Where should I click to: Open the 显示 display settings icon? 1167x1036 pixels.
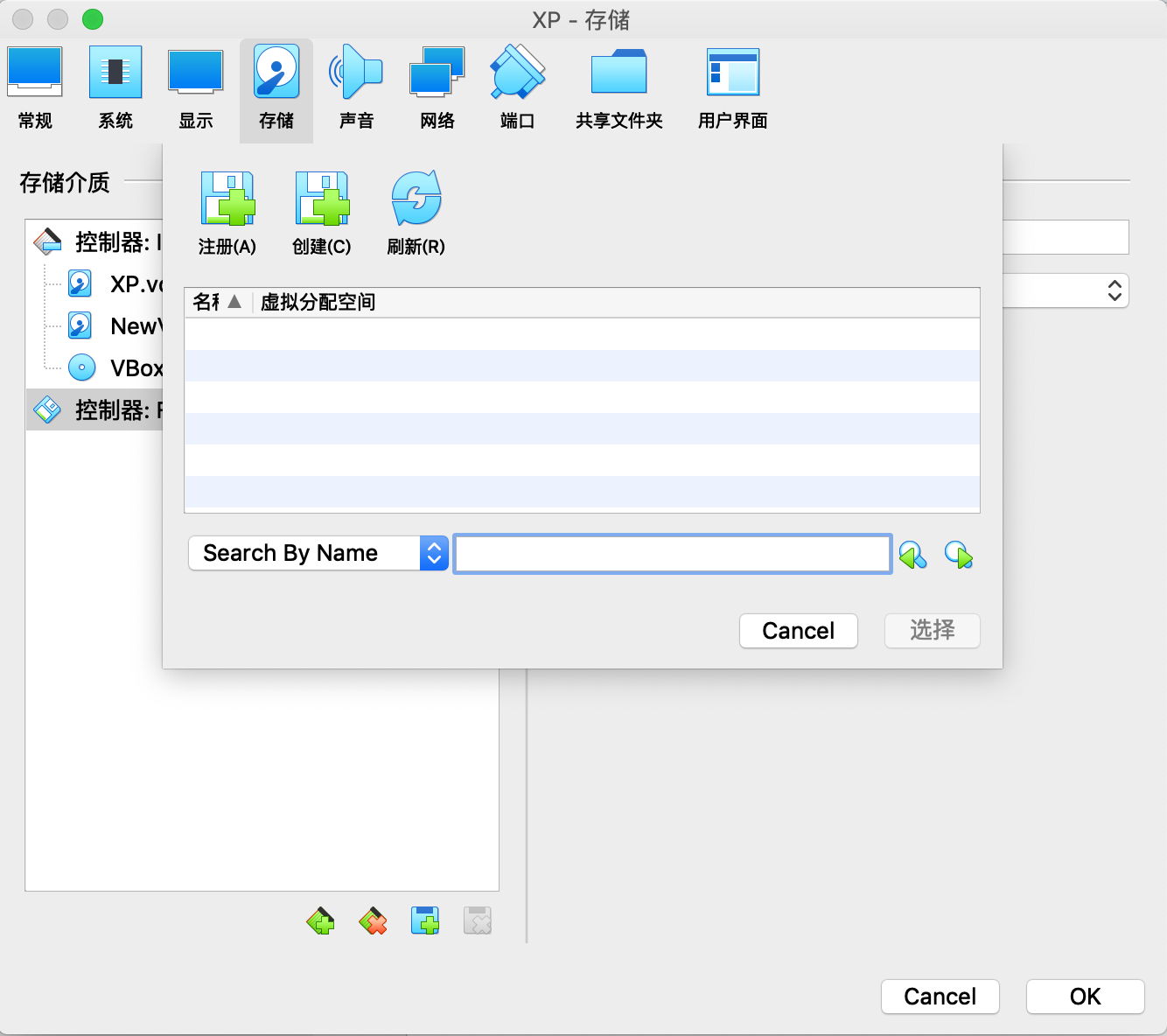point(196,88)
